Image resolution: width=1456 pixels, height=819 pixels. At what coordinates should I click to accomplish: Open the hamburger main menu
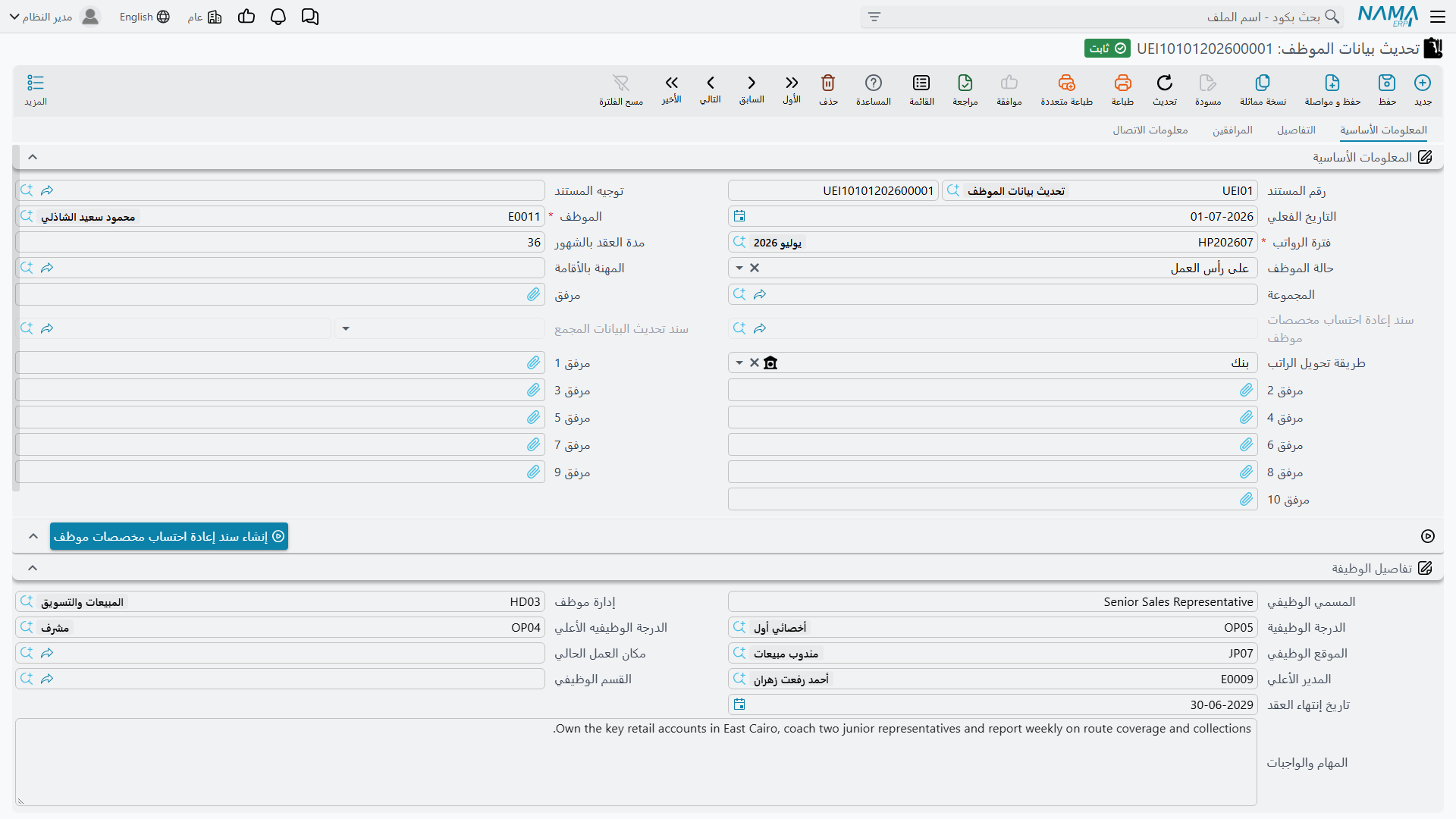pos(1438,17)
